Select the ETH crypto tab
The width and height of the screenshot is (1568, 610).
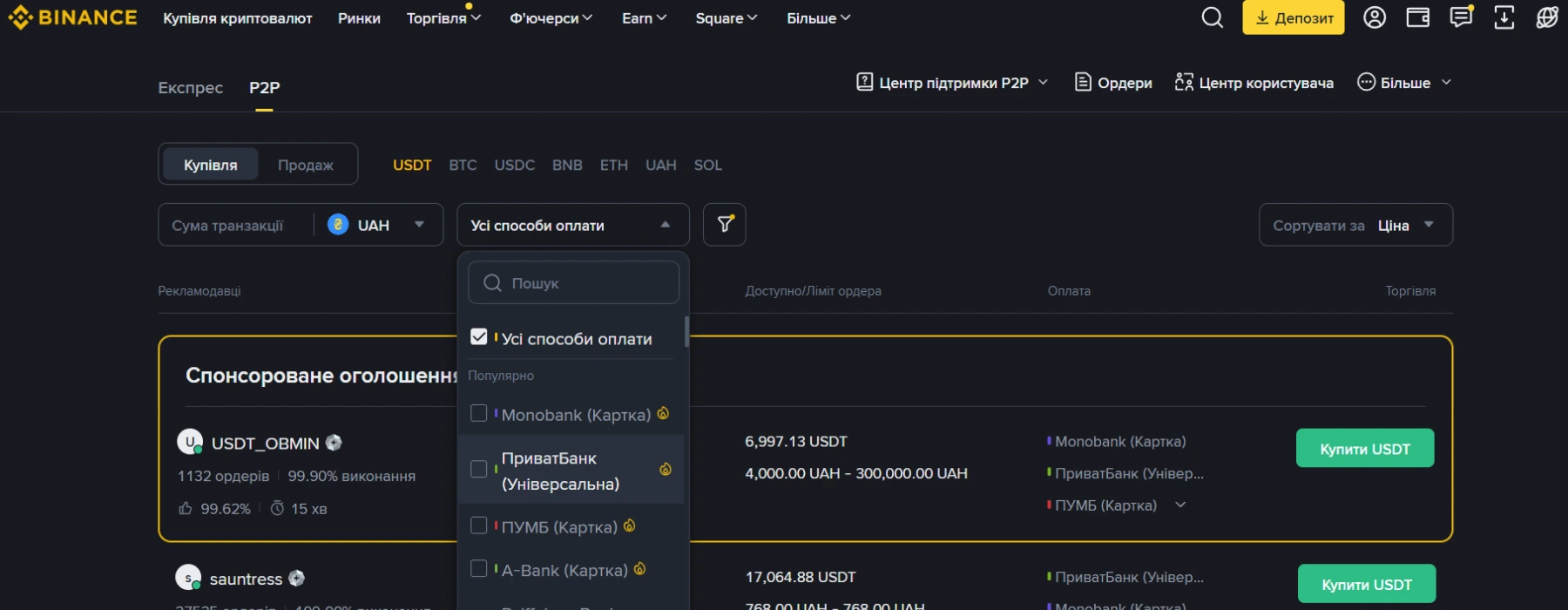(x=613, y=165)
